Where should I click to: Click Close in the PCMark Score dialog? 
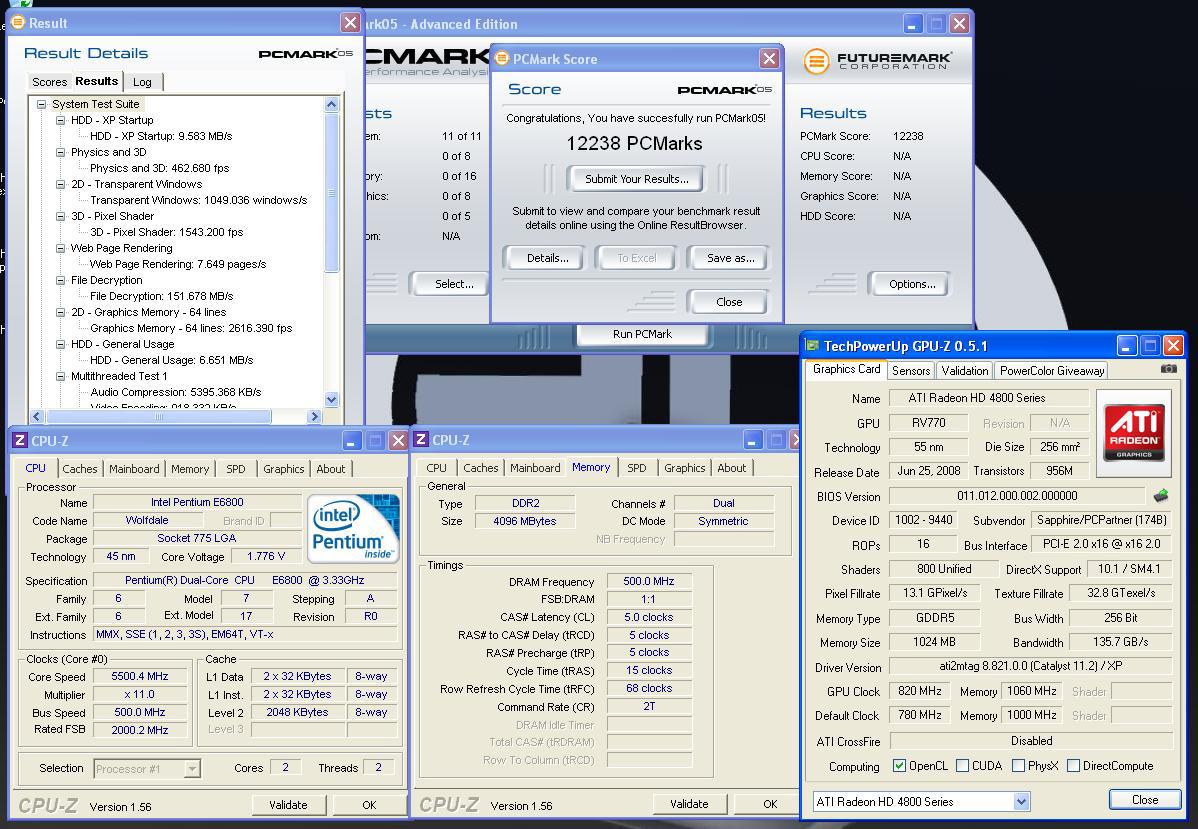729,302
